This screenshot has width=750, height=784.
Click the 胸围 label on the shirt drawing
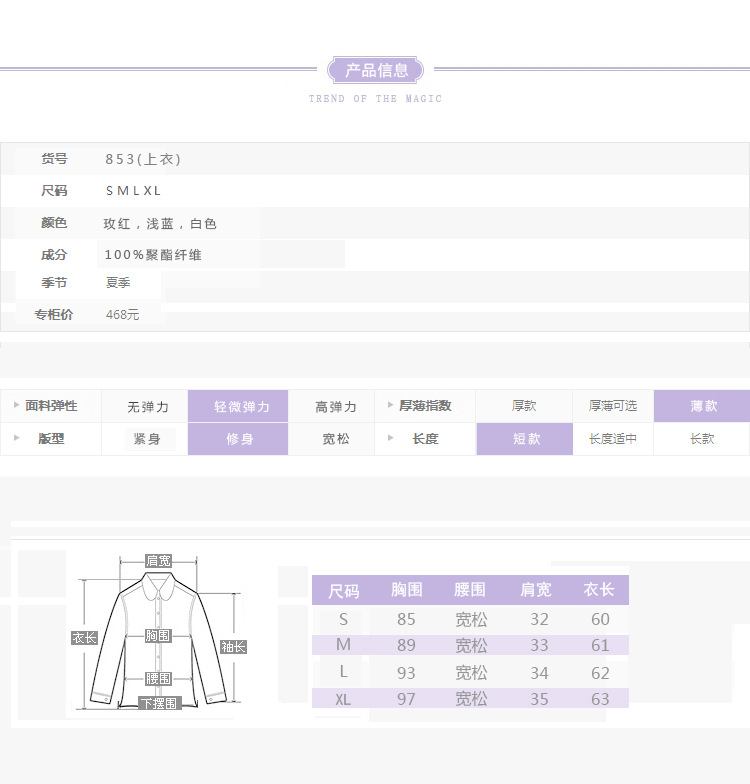tap(158, 635)
